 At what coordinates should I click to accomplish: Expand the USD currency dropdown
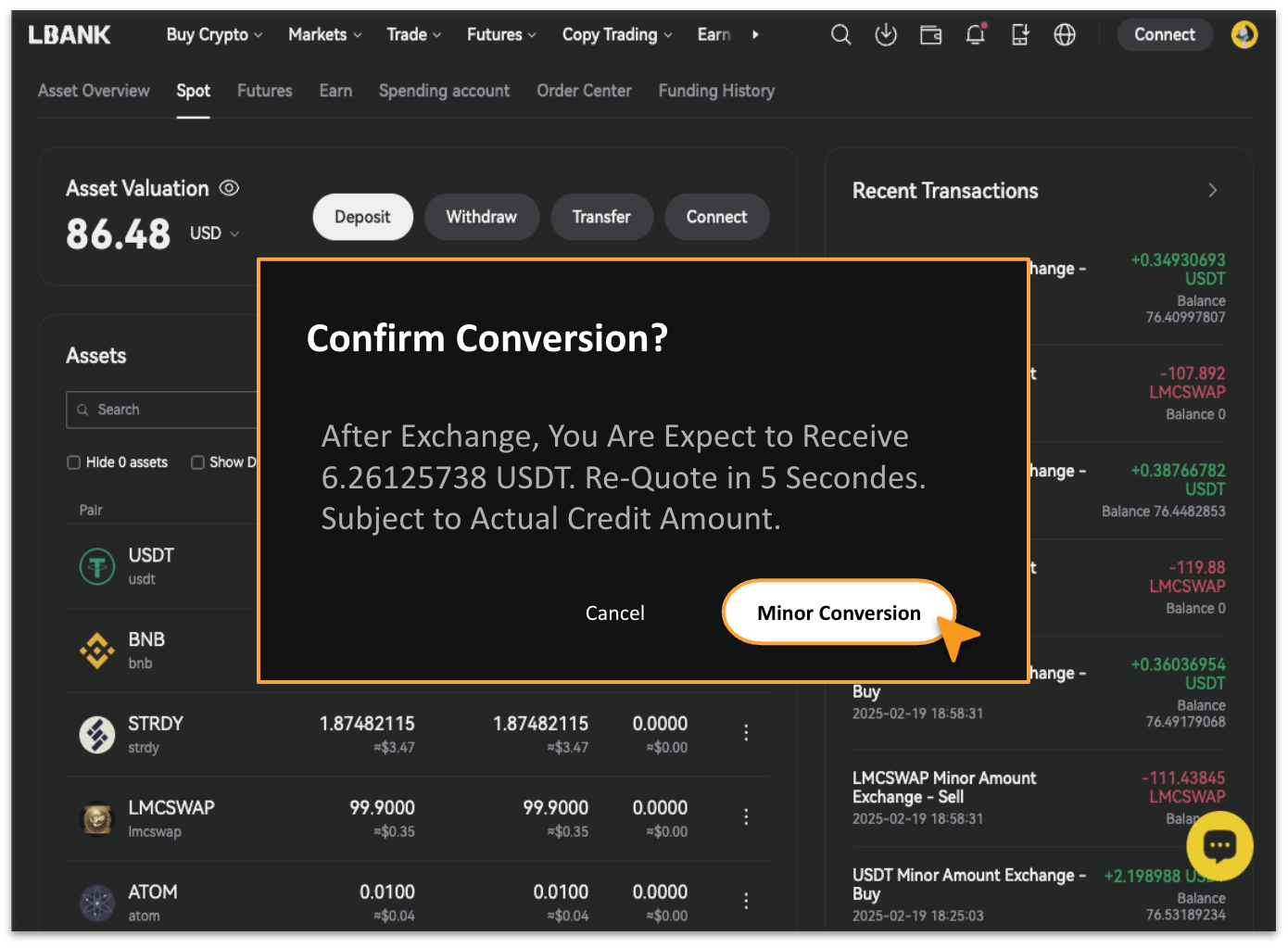tap(215, 234)
